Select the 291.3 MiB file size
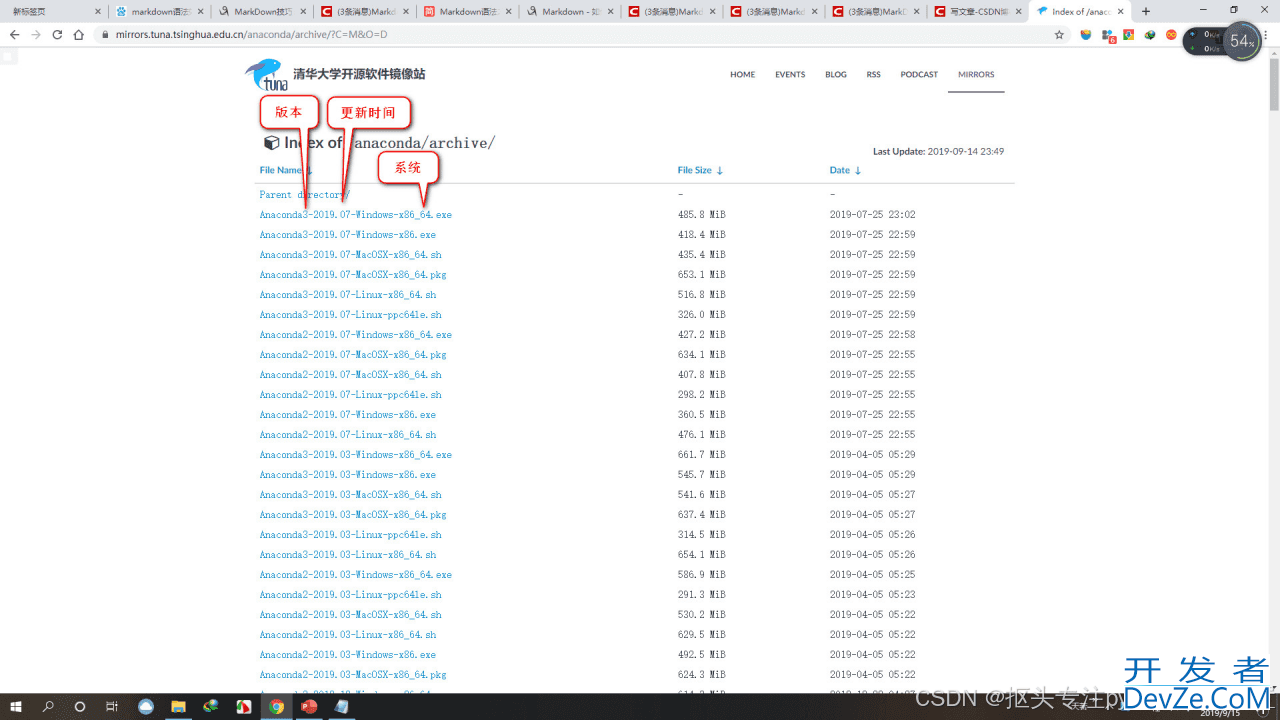Screen dimensions: 1280x720 tap(701, 595)
